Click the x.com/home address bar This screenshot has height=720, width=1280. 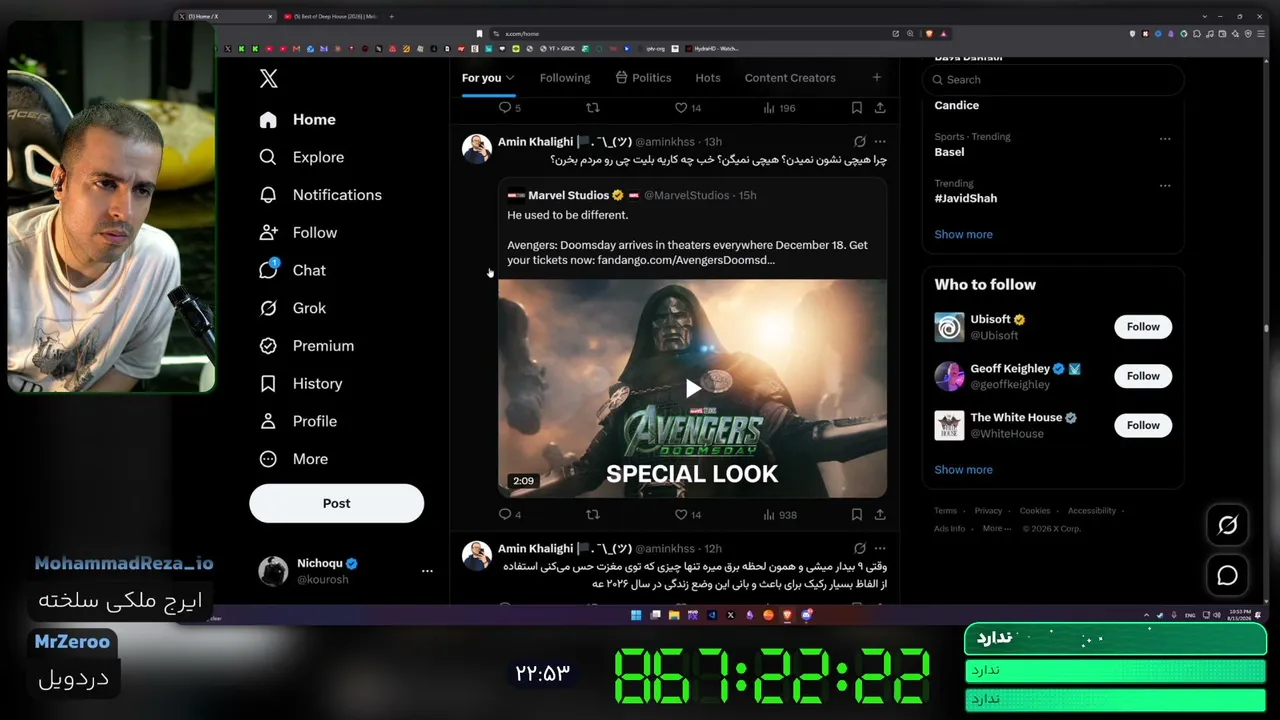(690, 33)
